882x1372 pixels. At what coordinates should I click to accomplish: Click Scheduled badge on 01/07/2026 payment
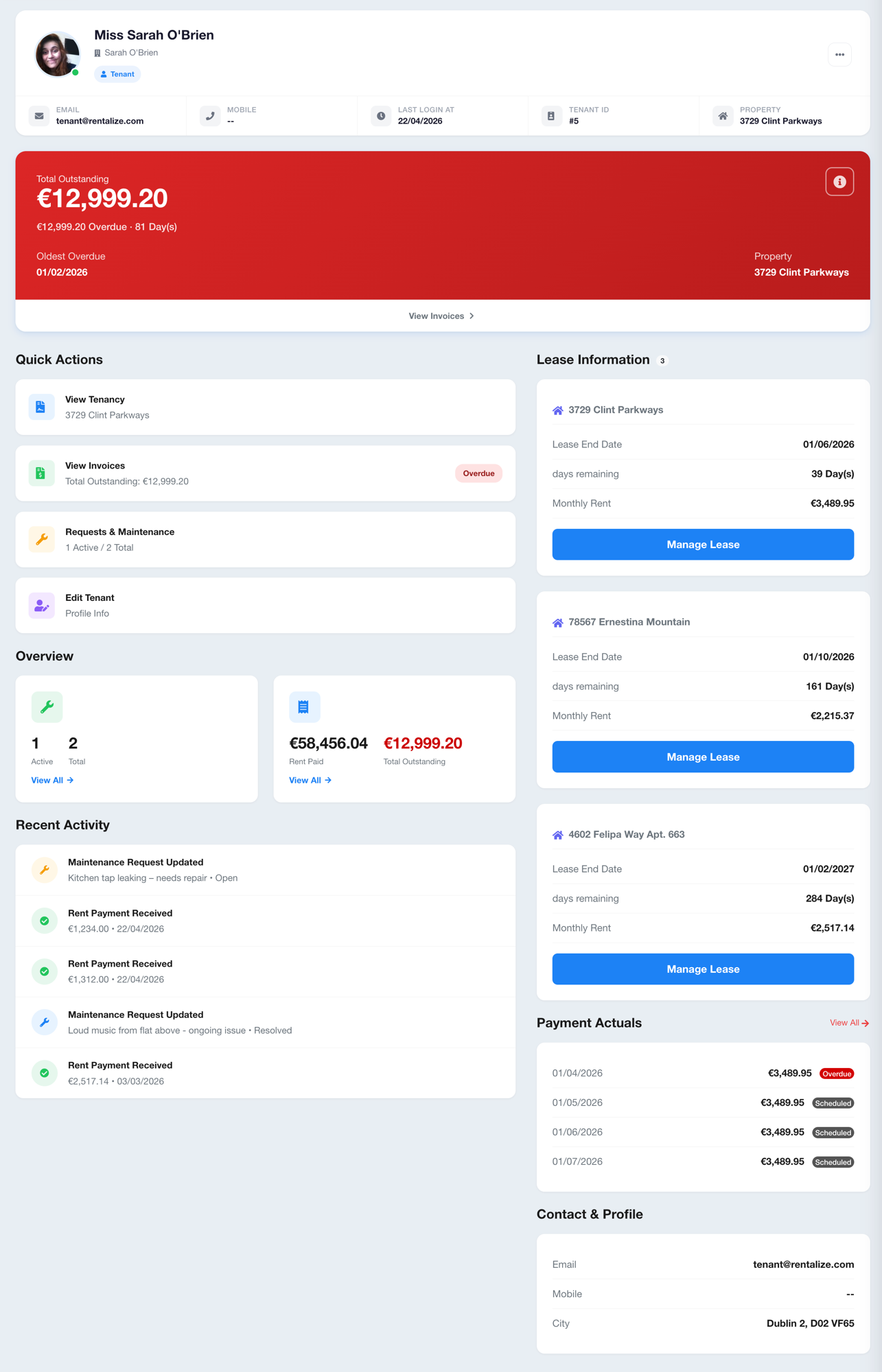tap(833, 1162)
